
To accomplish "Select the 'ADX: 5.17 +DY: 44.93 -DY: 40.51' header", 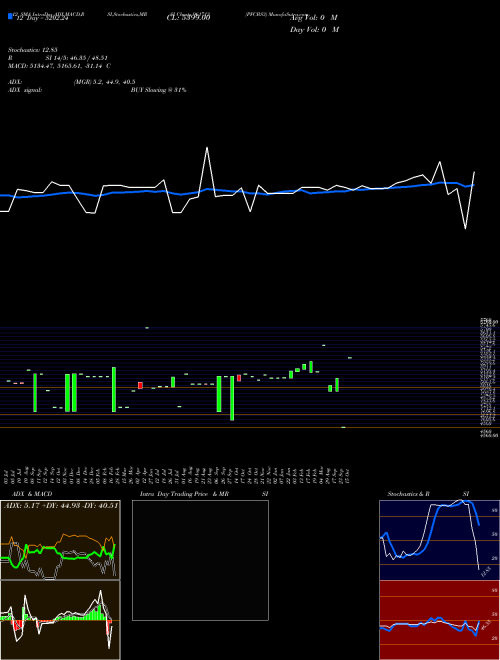I will coord(61,505).
